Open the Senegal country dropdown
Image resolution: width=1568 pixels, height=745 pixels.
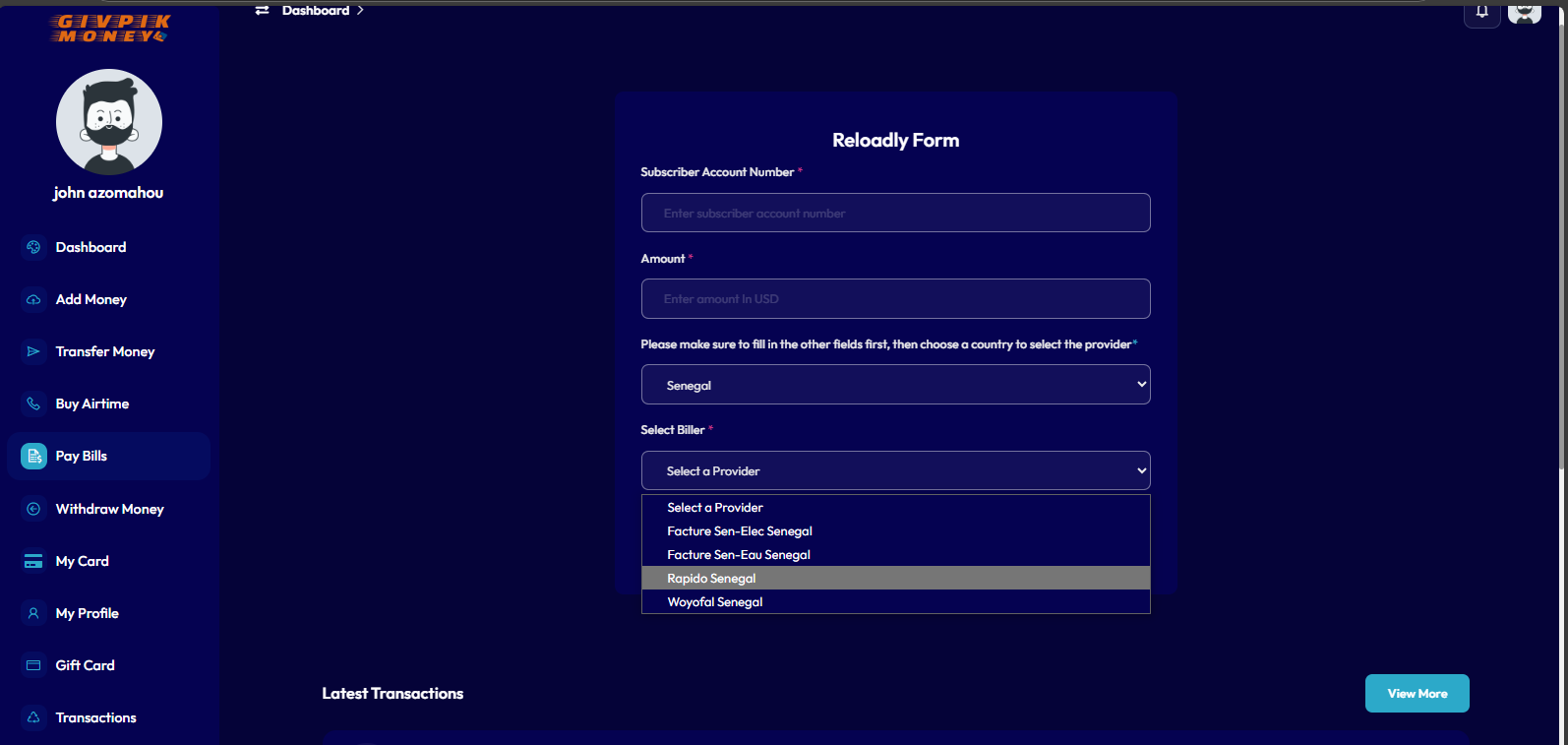tap(895, 385)
